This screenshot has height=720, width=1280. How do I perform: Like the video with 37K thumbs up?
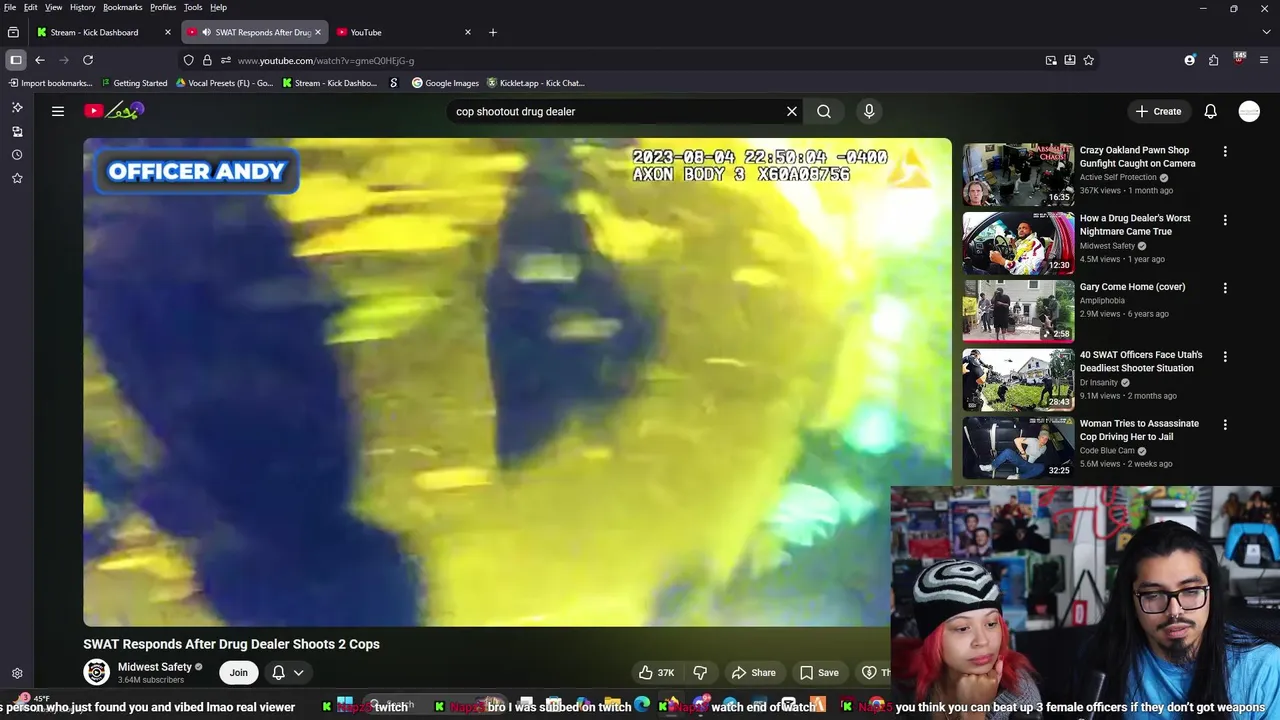click(657, 672)
